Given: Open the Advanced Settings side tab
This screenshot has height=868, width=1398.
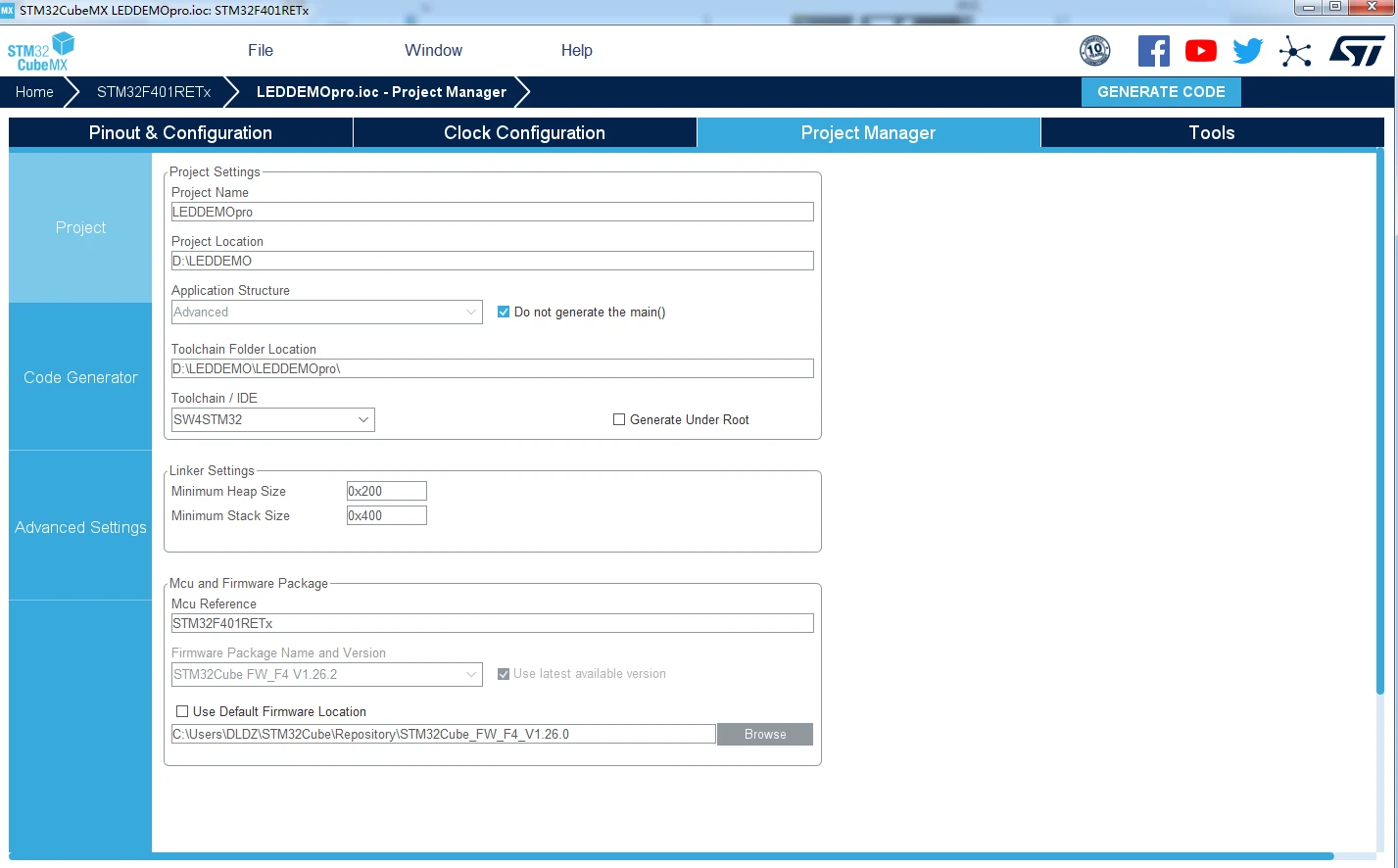Looking at the screenshot, I should (80, 527).
